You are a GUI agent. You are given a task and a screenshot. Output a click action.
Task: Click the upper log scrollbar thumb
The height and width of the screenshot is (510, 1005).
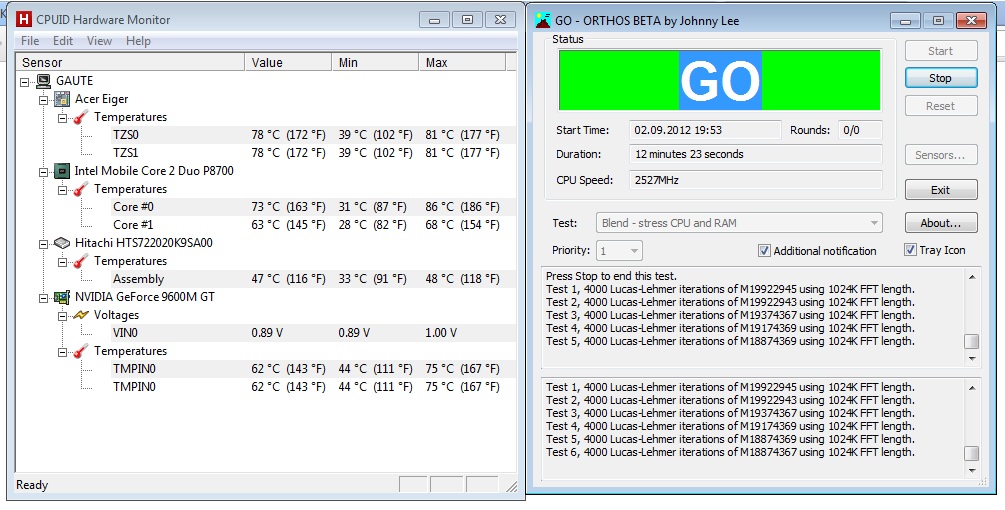972,341
